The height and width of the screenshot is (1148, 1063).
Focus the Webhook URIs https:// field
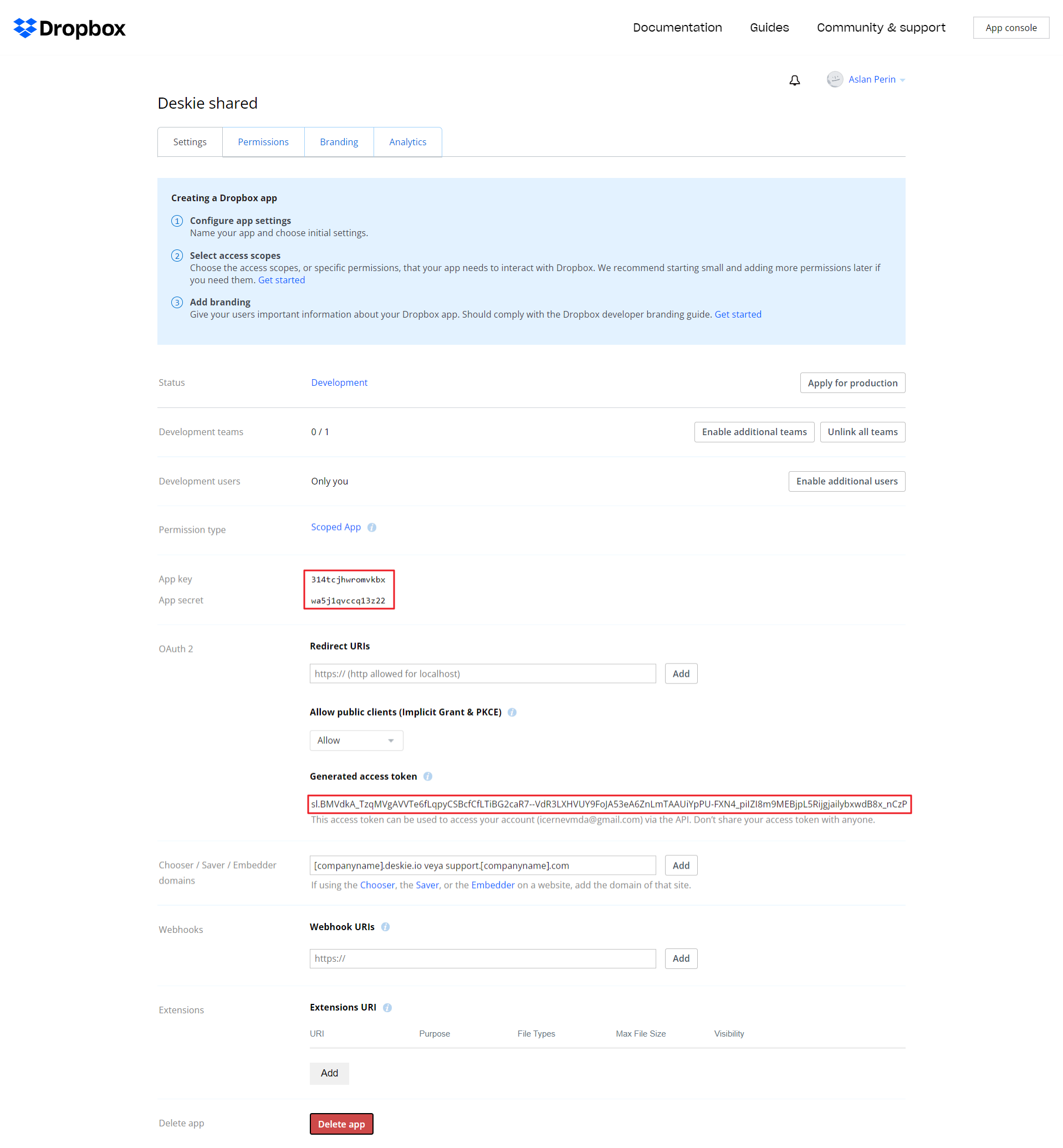(x=483, y=958)
